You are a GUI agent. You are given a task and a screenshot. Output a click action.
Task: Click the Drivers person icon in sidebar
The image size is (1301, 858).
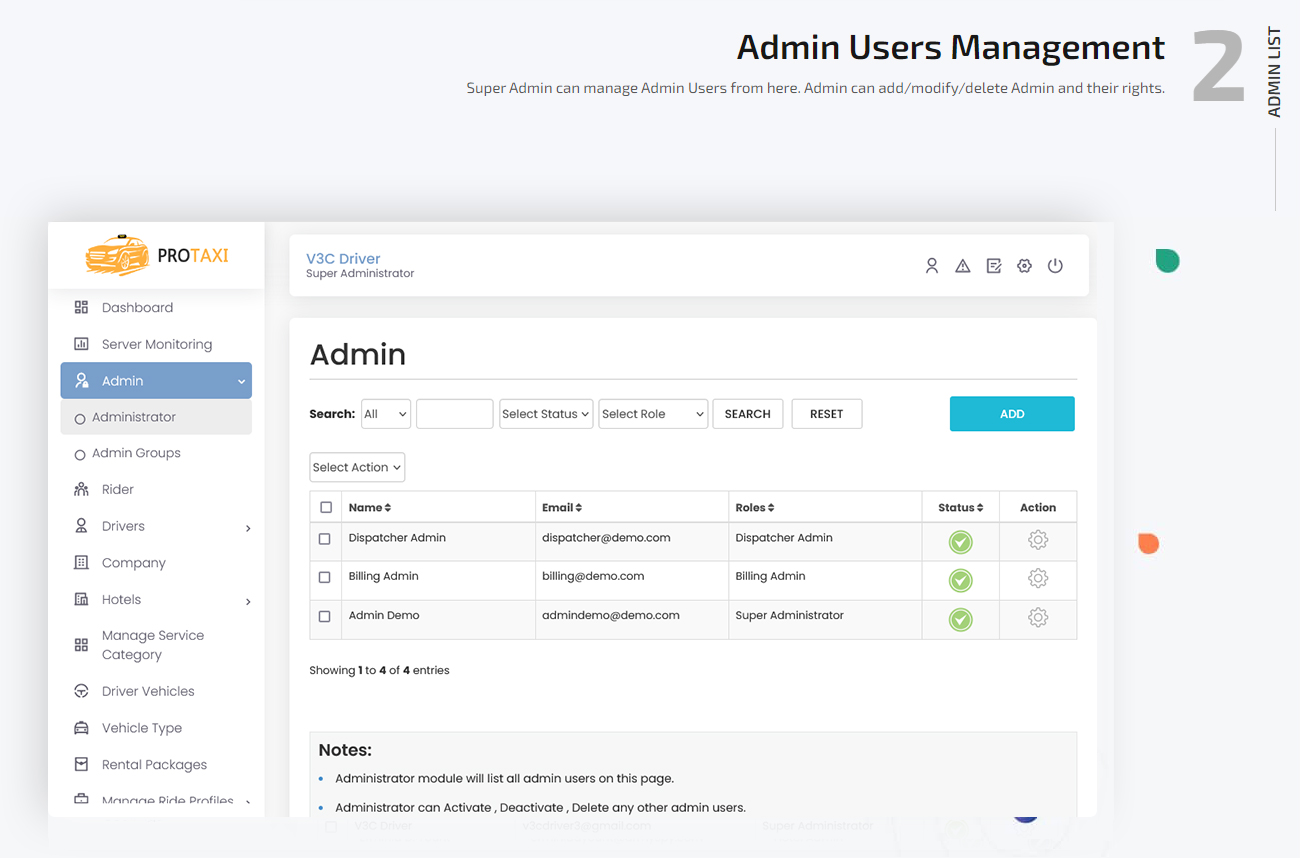(x=81, y=526)
